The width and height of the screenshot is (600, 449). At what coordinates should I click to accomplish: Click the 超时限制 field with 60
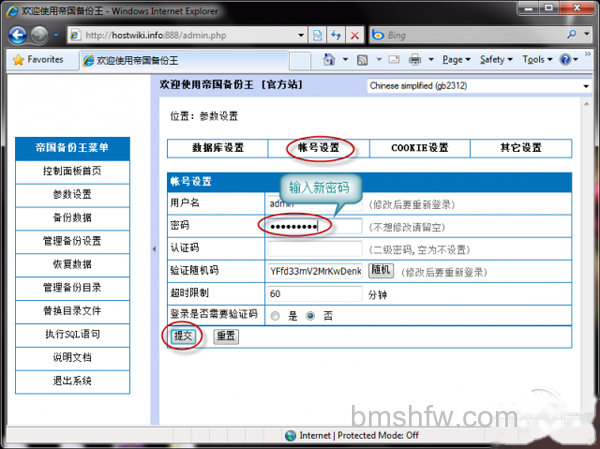[x=315, y=294]
